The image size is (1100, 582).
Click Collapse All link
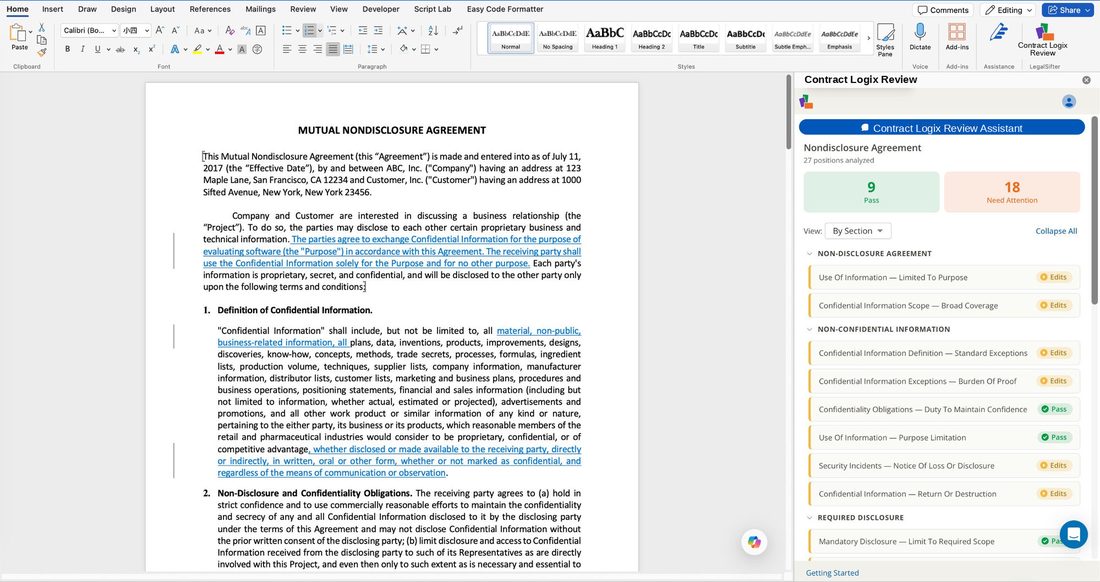1056,231
